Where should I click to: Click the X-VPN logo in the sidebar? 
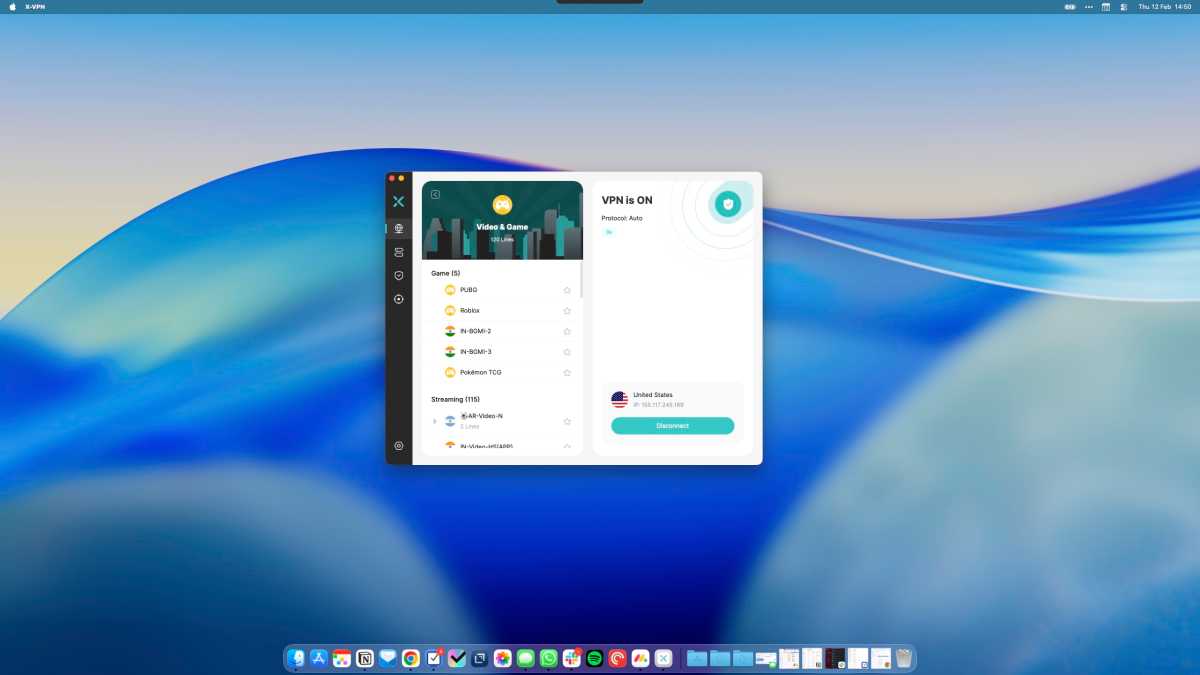pyautogui.click(x=398, y=201)
